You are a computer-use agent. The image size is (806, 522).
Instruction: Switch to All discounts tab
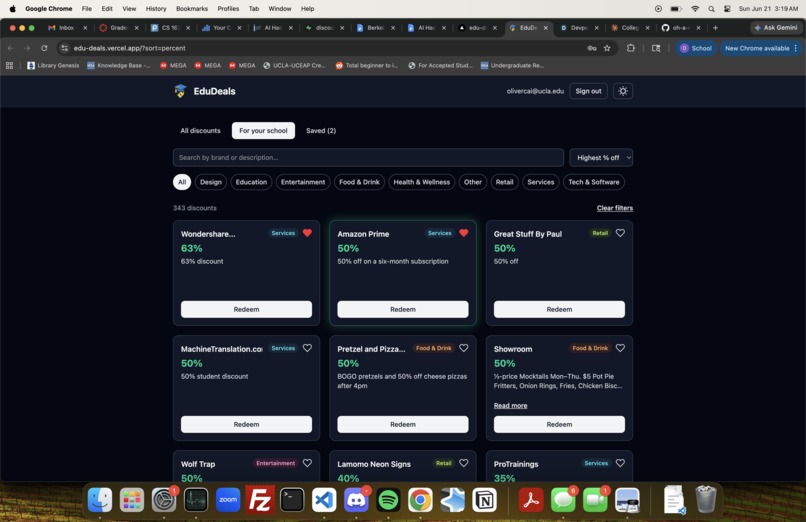[x=200, y=130]
